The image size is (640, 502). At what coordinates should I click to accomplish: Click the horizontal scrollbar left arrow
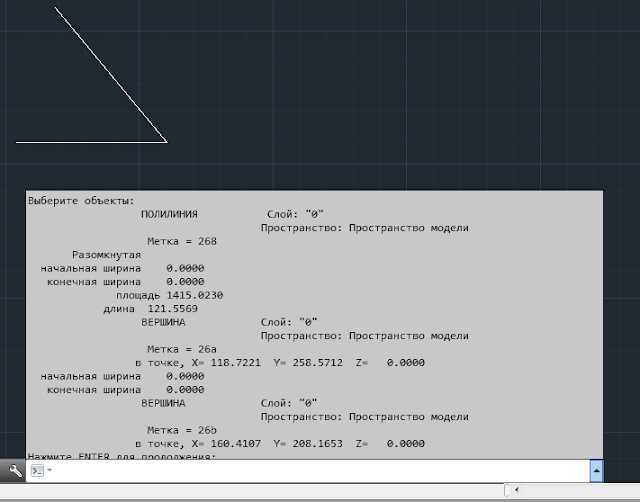click(x=516, y=490)
